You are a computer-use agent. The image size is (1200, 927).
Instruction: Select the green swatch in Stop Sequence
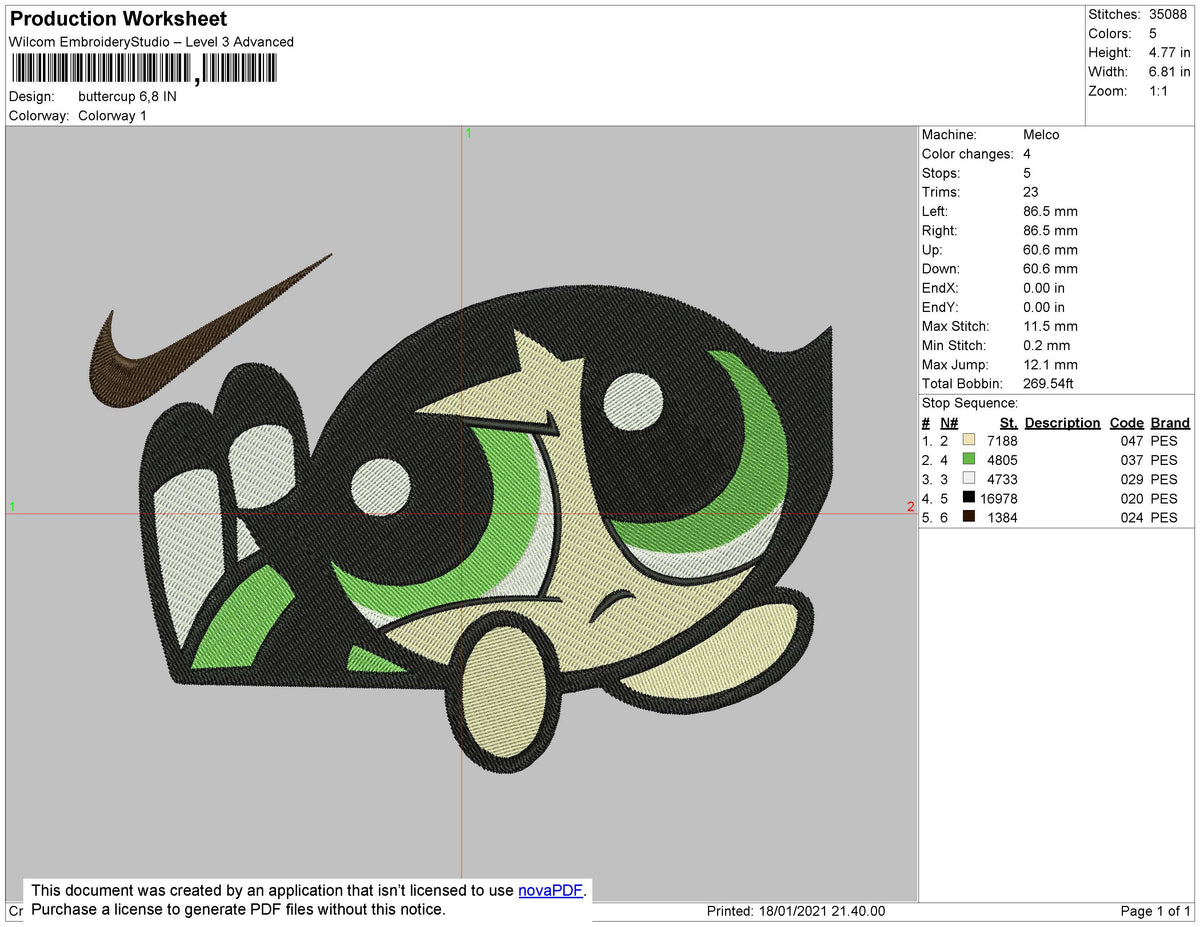(x=968, y=460)
